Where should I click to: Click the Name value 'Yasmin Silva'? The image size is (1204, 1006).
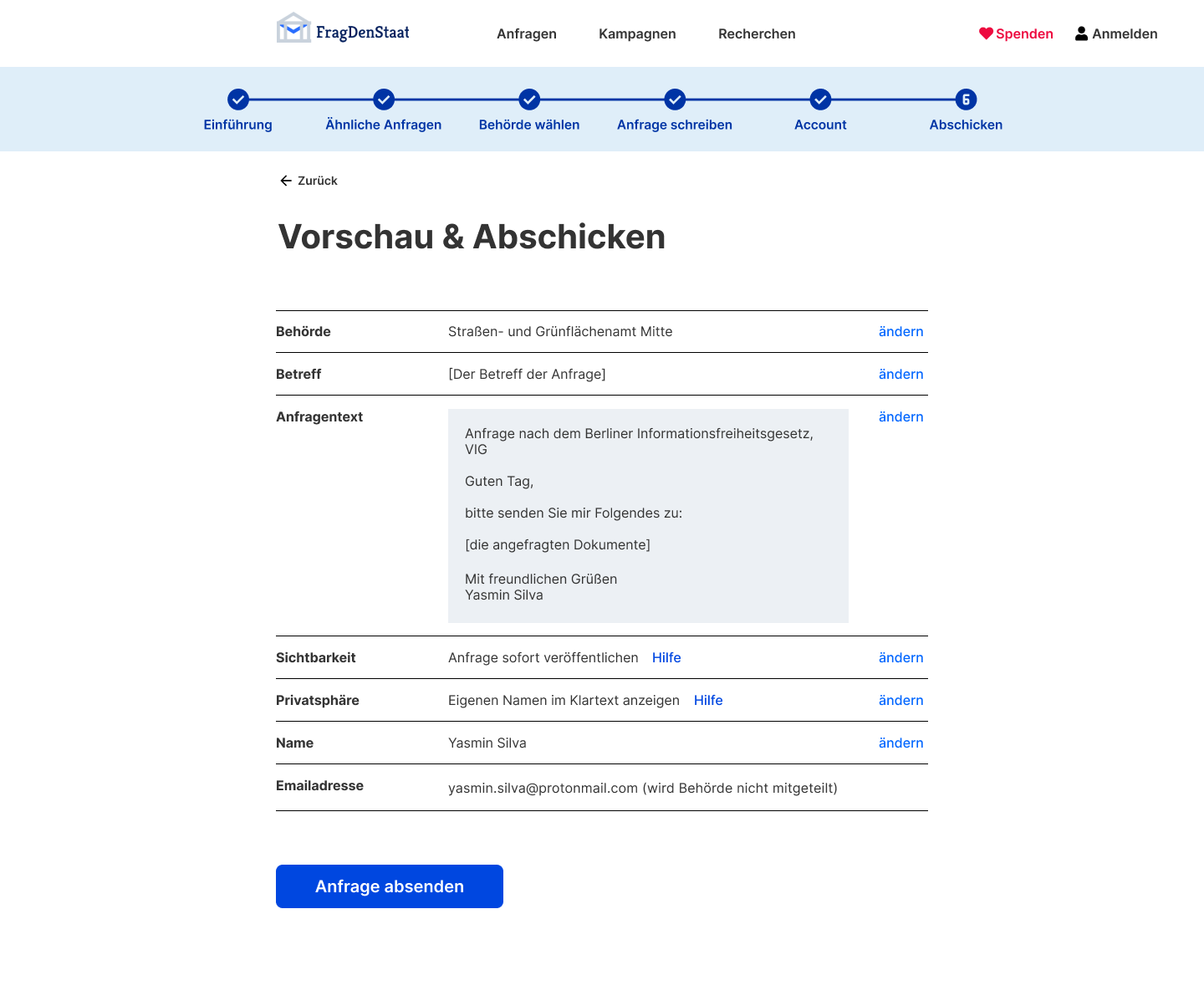tap(487, 743)
